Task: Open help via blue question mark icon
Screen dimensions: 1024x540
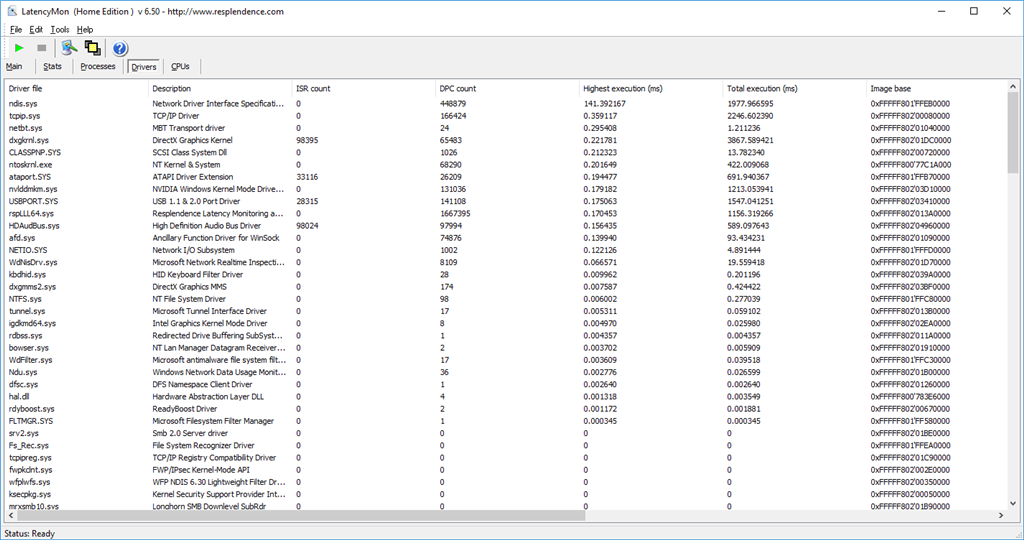Action: click(120, 48)
